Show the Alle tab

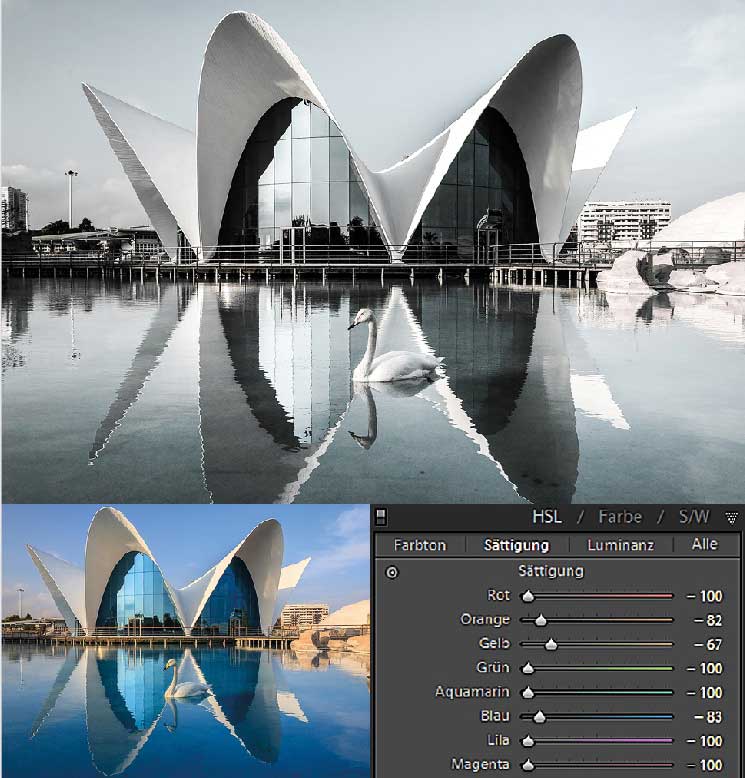[705, 544]
